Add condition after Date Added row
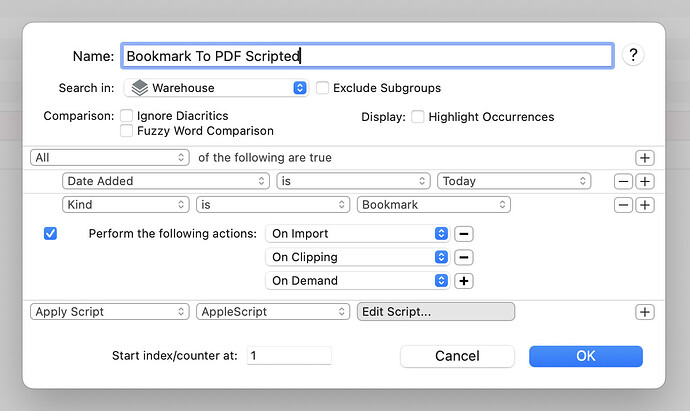Image resolution: width=690 pixels, height=411 pixels. 645,181
